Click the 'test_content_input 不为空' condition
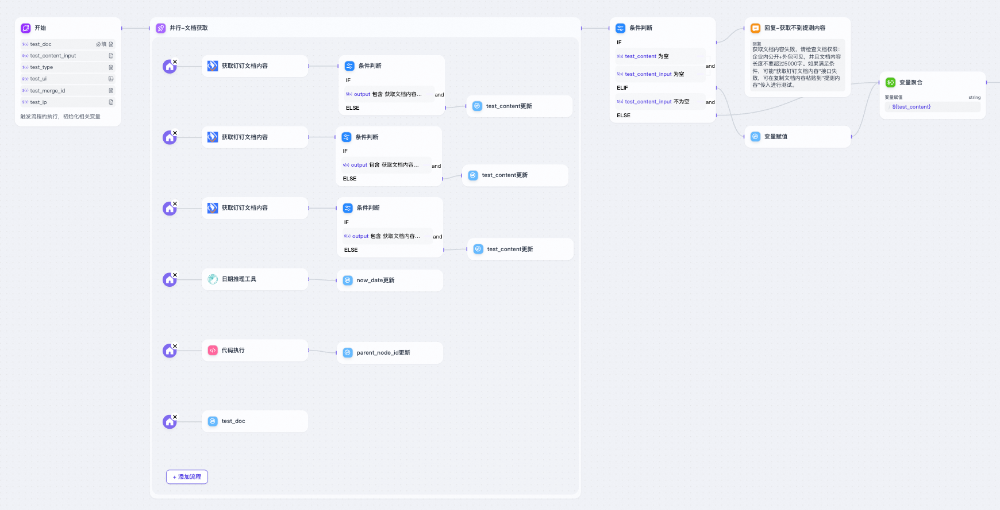 pos(660,101)
